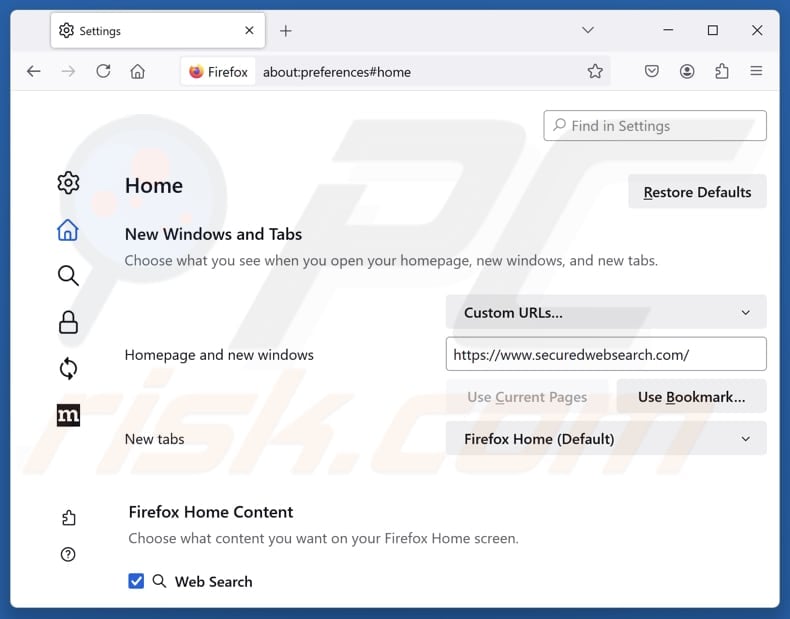The image size is (790, 619).
Task: Click Use Bookmark… button
Action: pyautogui.click(x=691, y=397)
